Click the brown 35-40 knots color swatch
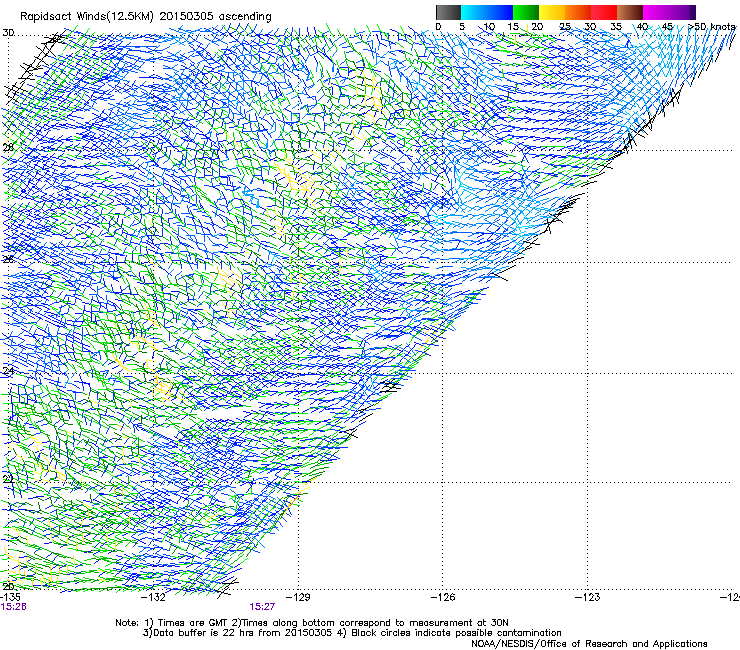This screenshot has width=740, height=650. point(630,12)
